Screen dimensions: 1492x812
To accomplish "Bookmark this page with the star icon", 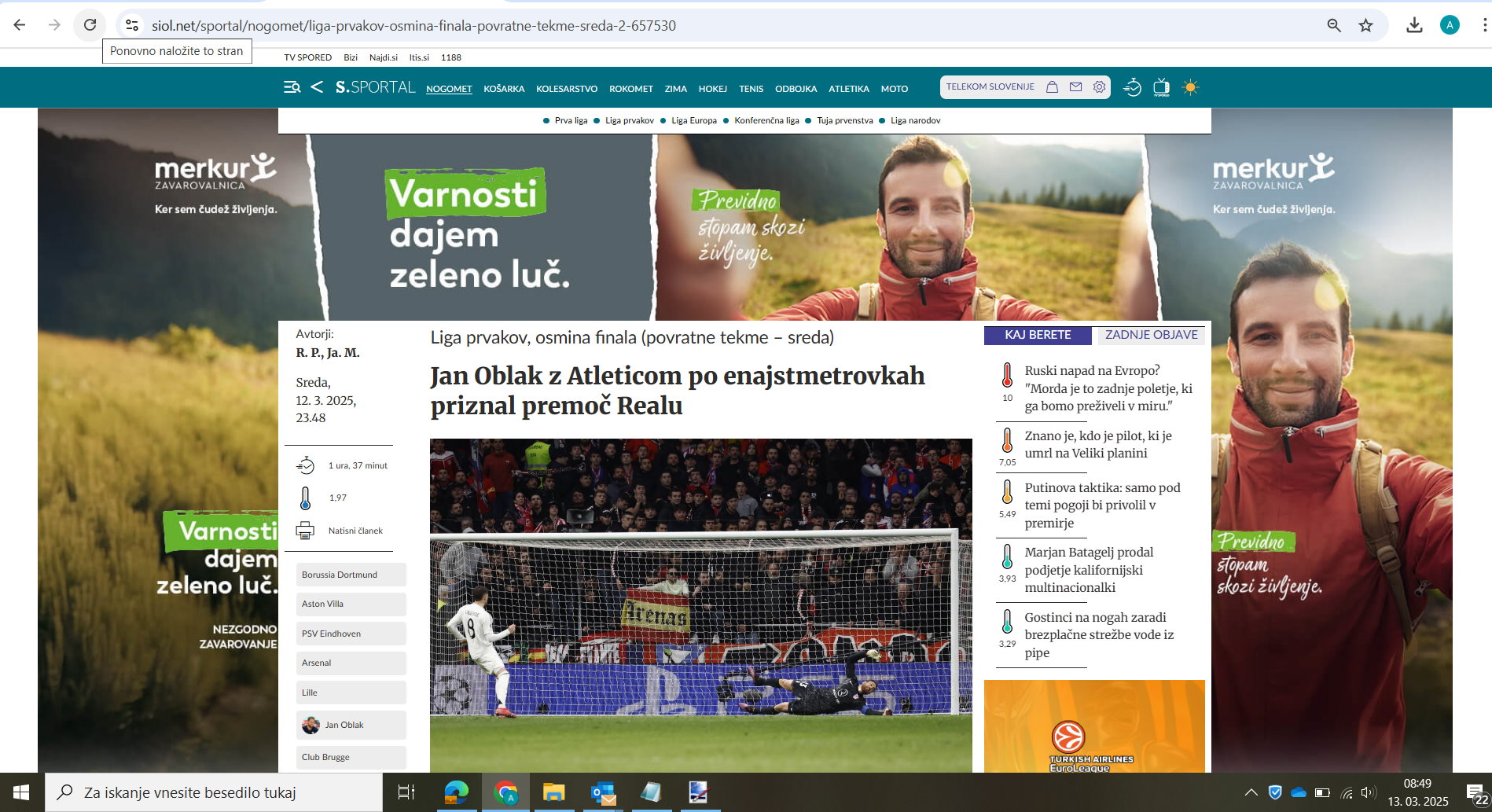I will 1366,25.
